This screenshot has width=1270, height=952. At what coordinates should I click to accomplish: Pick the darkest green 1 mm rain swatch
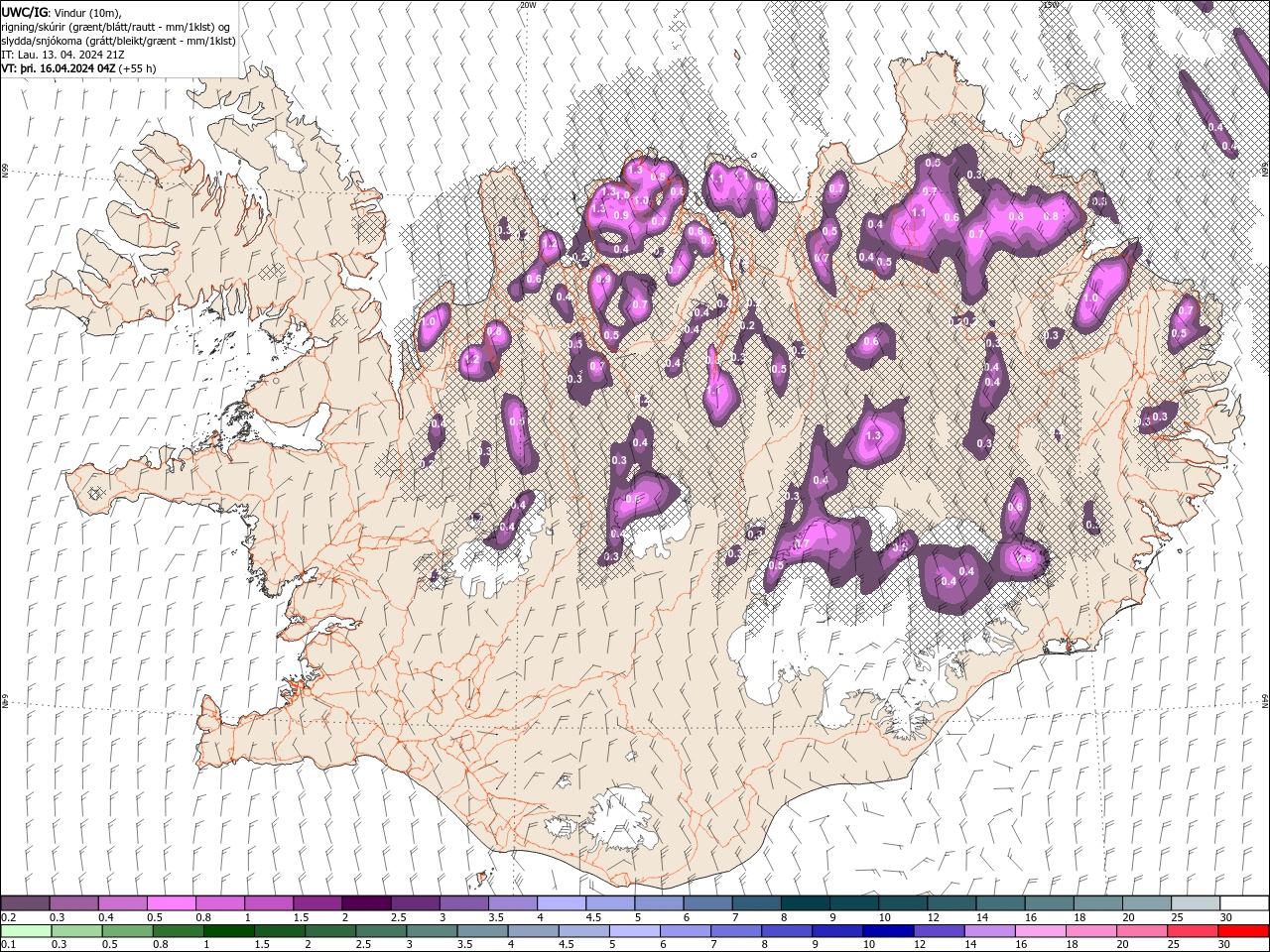pyautogui.click(x=228, y=931)
